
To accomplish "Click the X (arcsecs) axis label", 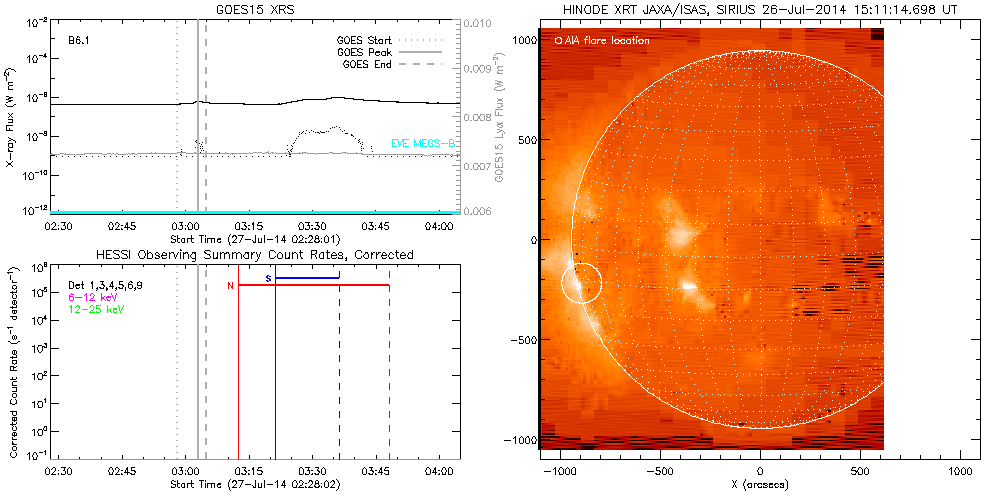I will coord(761,485).
